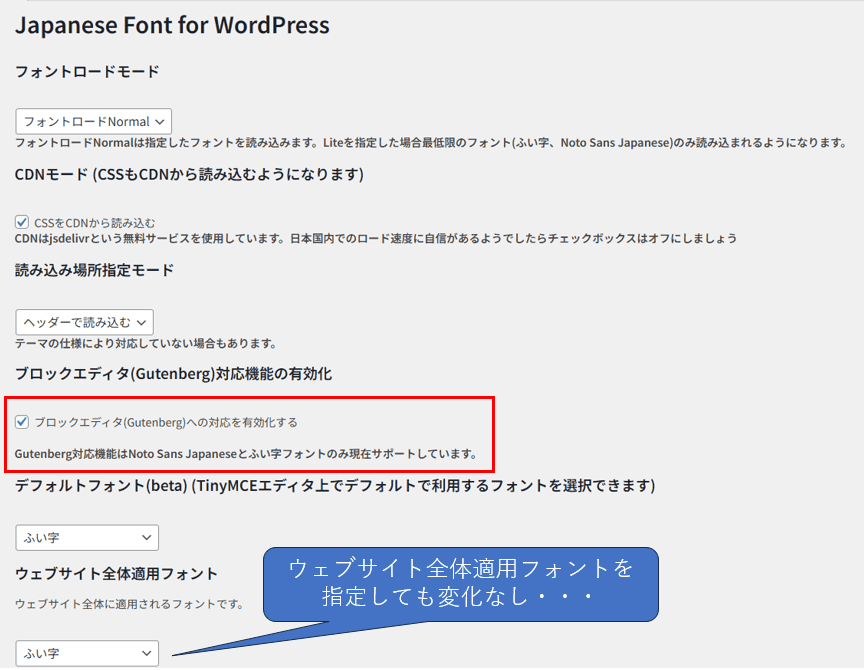Click the フォントロードNormalは指定したフォント description line
The width and height of the screenshot is (864, 670).
click(x=431, y=144)
